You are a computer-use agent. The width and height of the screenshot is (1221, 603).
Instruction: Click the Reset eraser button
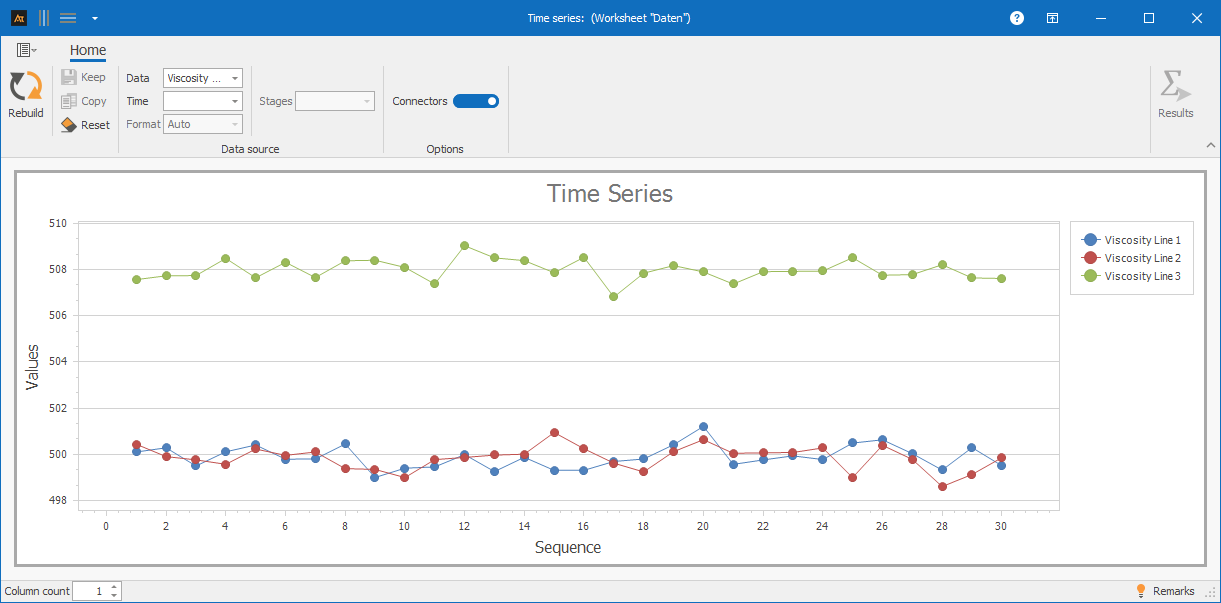click(x=85, y=125)
